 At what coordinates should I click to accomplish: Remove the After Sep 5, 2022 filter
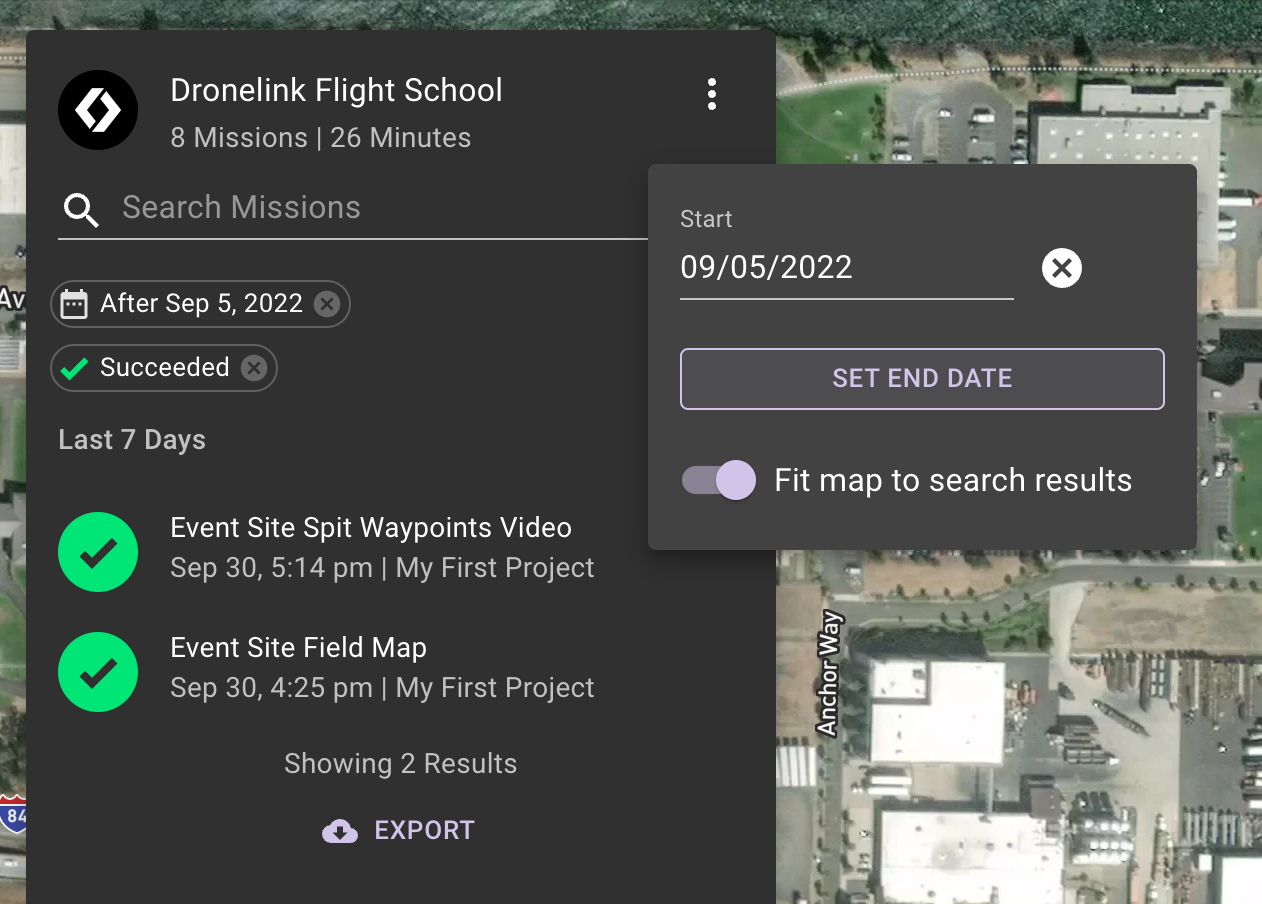point(327,304)
